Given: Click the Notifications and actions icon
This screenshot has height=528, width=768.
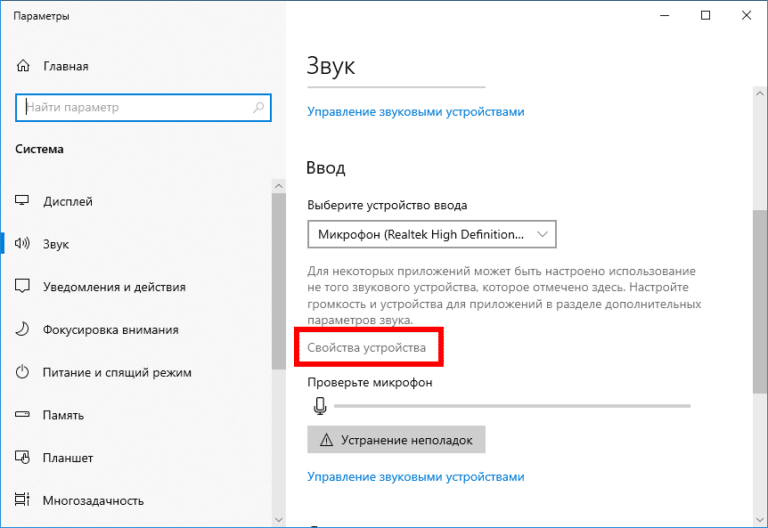Looking at the screenshot, I should point(23,287).
